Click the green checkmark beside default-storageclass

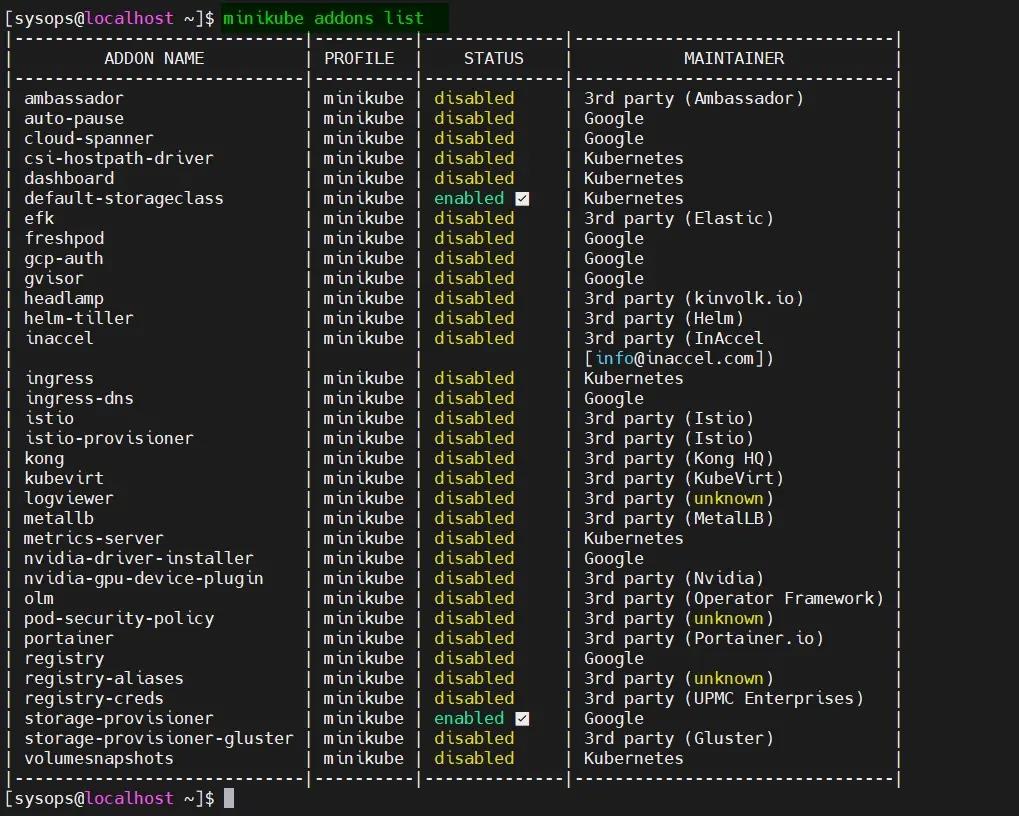point(521,198)
